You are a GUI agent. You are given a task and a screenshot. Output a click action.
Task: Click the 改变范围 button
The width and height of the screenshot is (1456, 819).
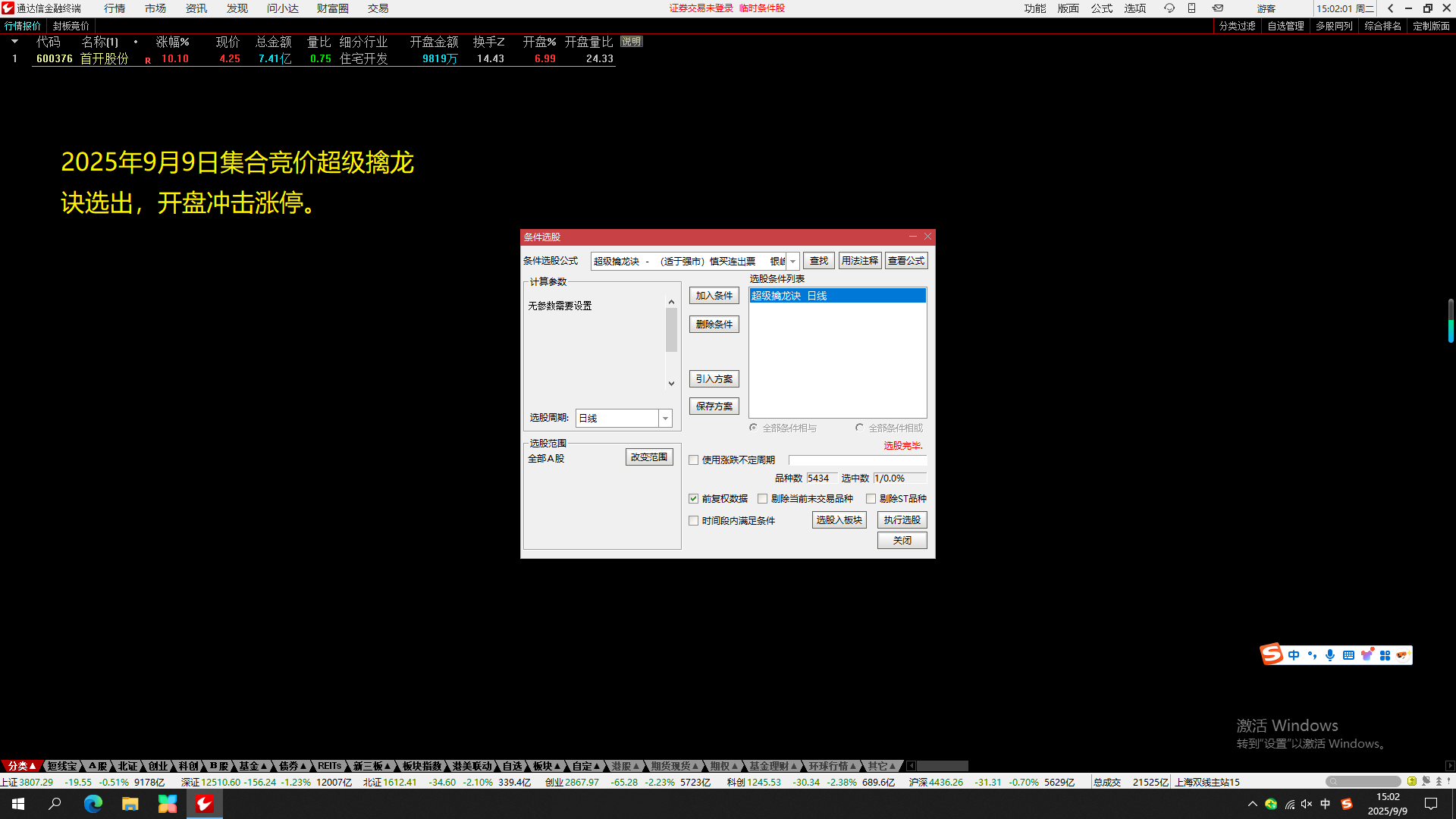(649, 457)
